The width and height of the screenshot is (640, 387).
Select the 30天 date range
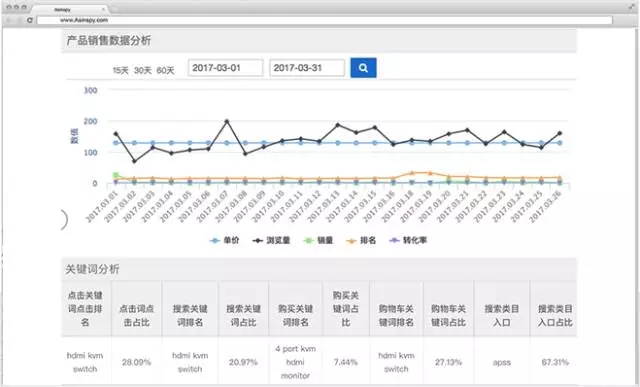[143, 71]
